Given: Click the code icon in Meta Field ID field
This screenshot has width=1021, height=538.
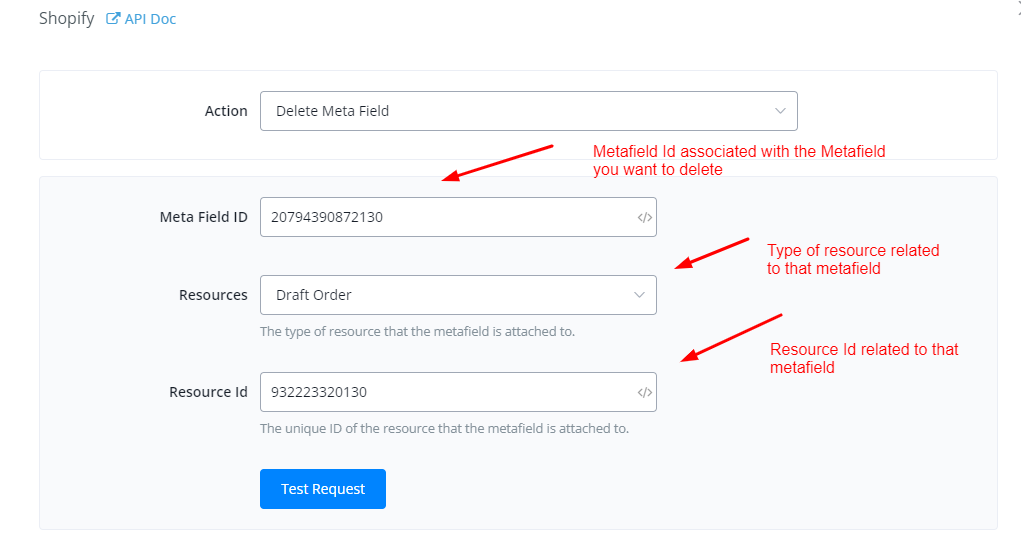Looking at the screenshot, I should [644, 217].
